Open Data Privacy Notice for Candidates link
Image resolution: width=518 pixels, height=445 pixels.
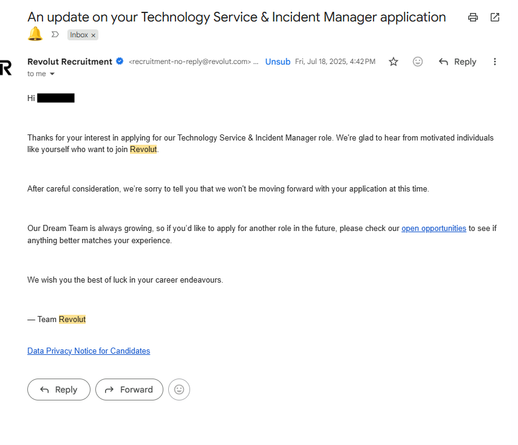coord(89,351)
